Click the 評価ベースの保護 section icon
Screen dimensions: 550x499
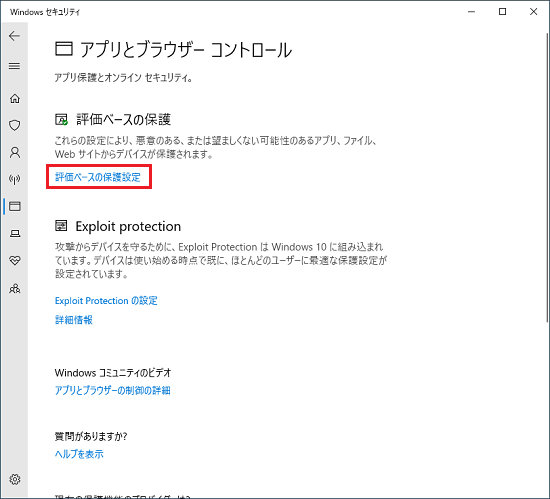click(x=61, y=120)
